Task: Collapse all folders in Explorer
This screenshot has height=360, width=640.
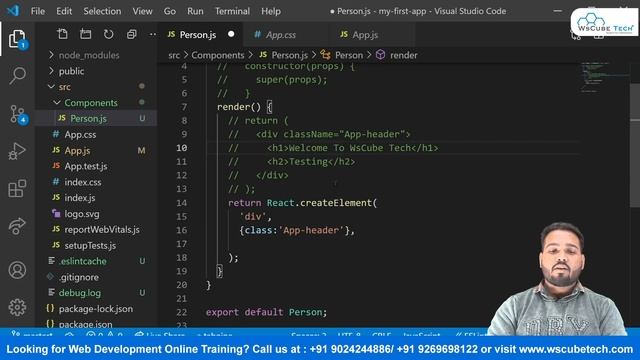Action: pyautogui.click(x=131, y=34)
